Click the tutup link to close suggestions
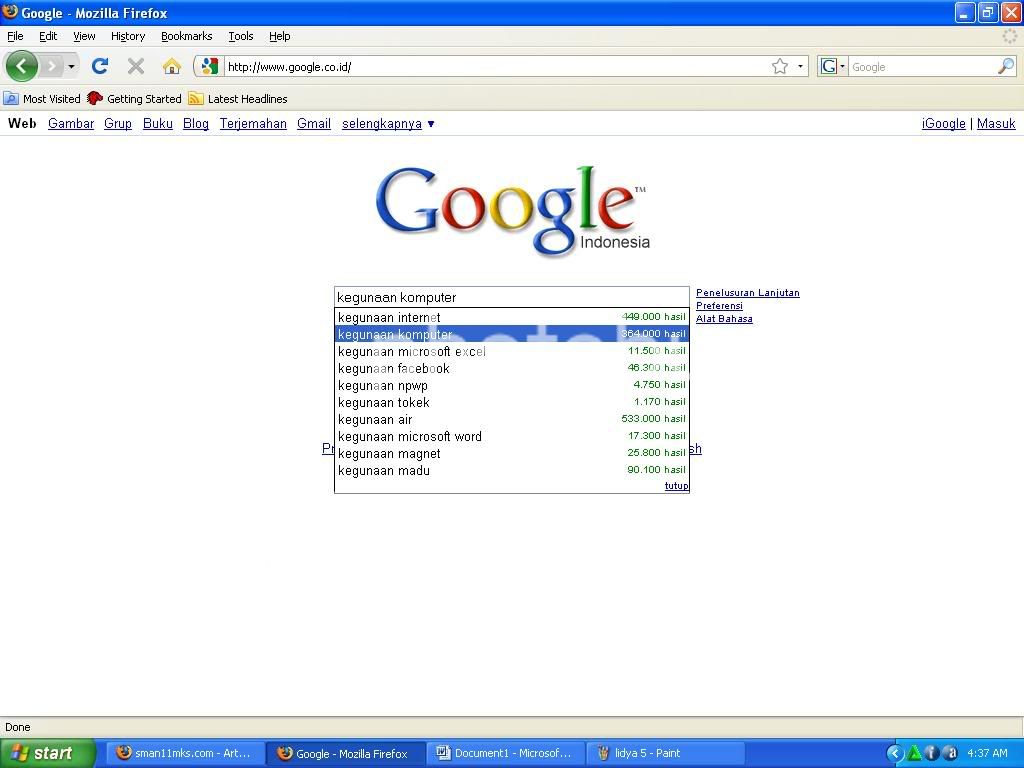 click(x=676, y=486)
